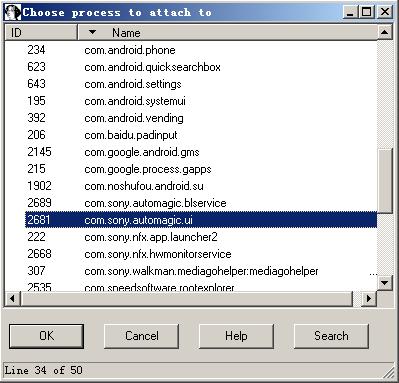This screenshot has width=399, height=383.
Task: Click process ID 307
Action: 36,271
